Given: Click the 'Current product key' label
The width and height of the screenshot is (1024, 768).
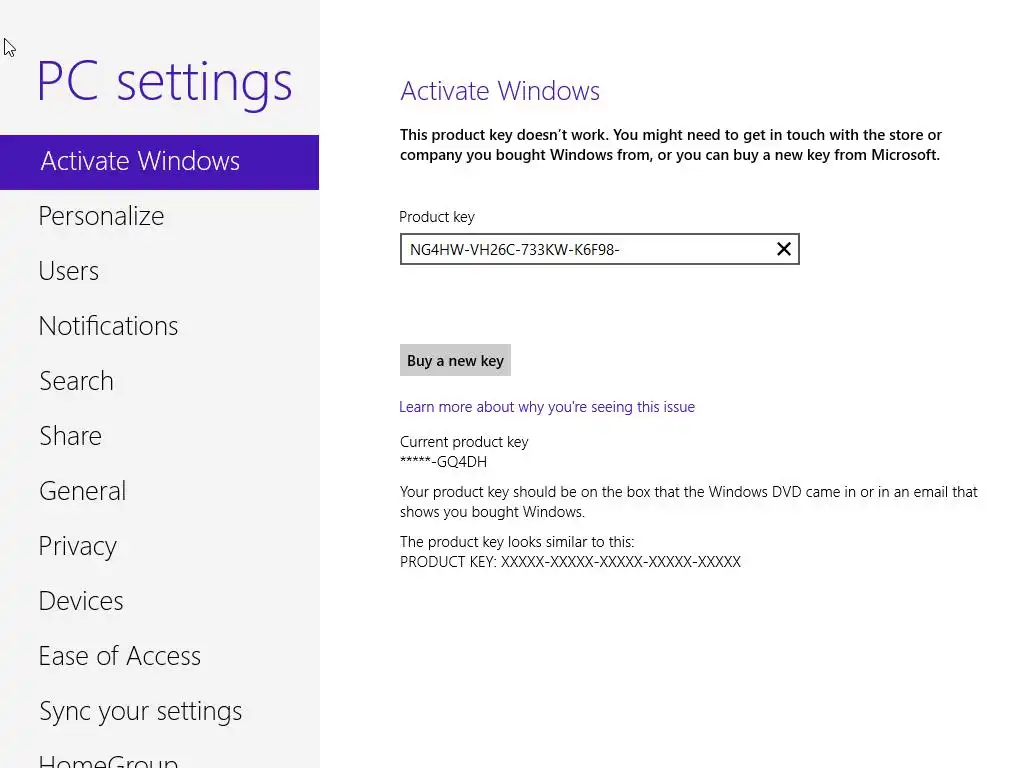Looking at the screenshot, I should (464, 442).
